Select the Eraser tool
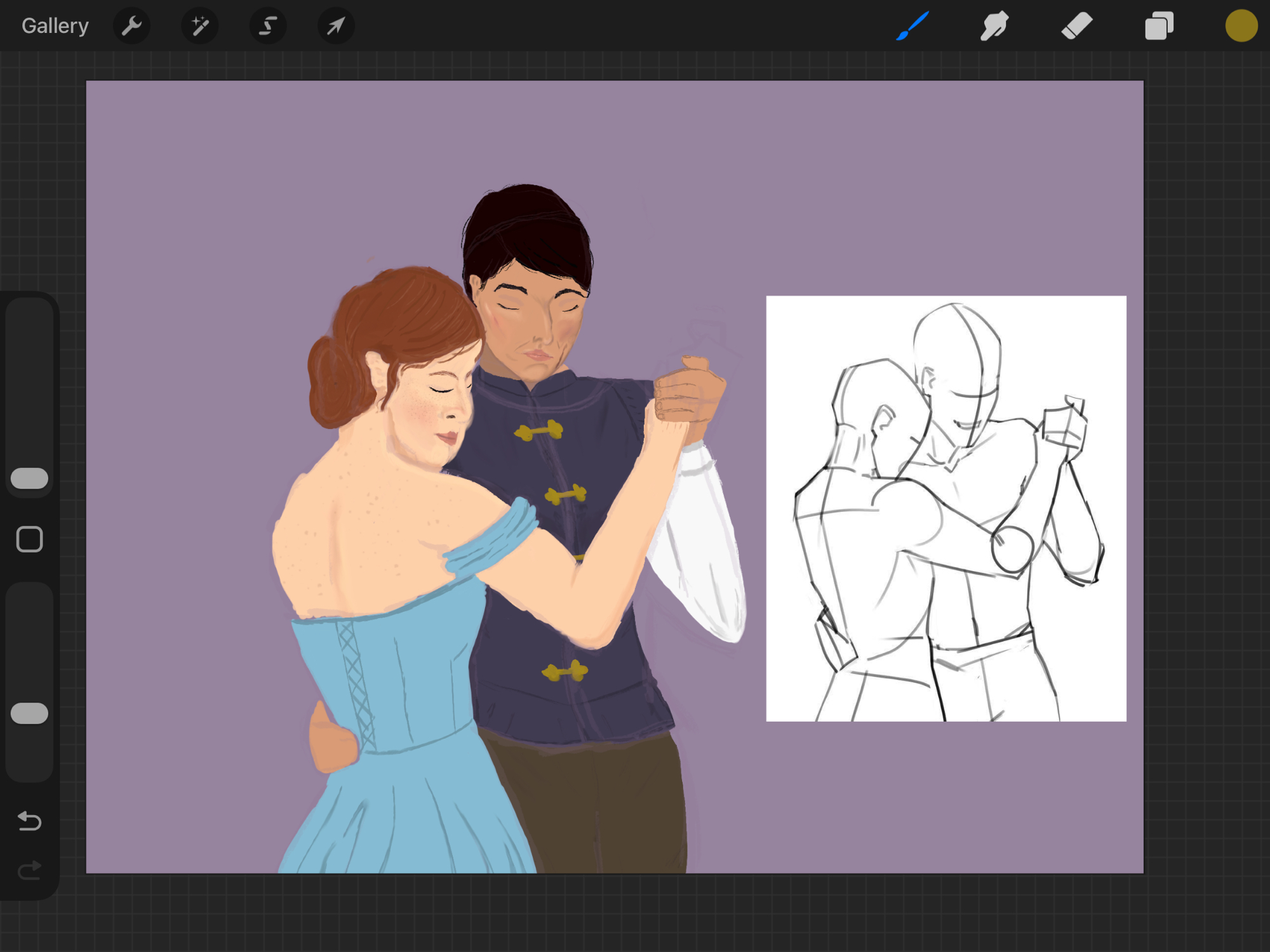Viewport: 1270px width, 952px height. (x=1076, y=26)
